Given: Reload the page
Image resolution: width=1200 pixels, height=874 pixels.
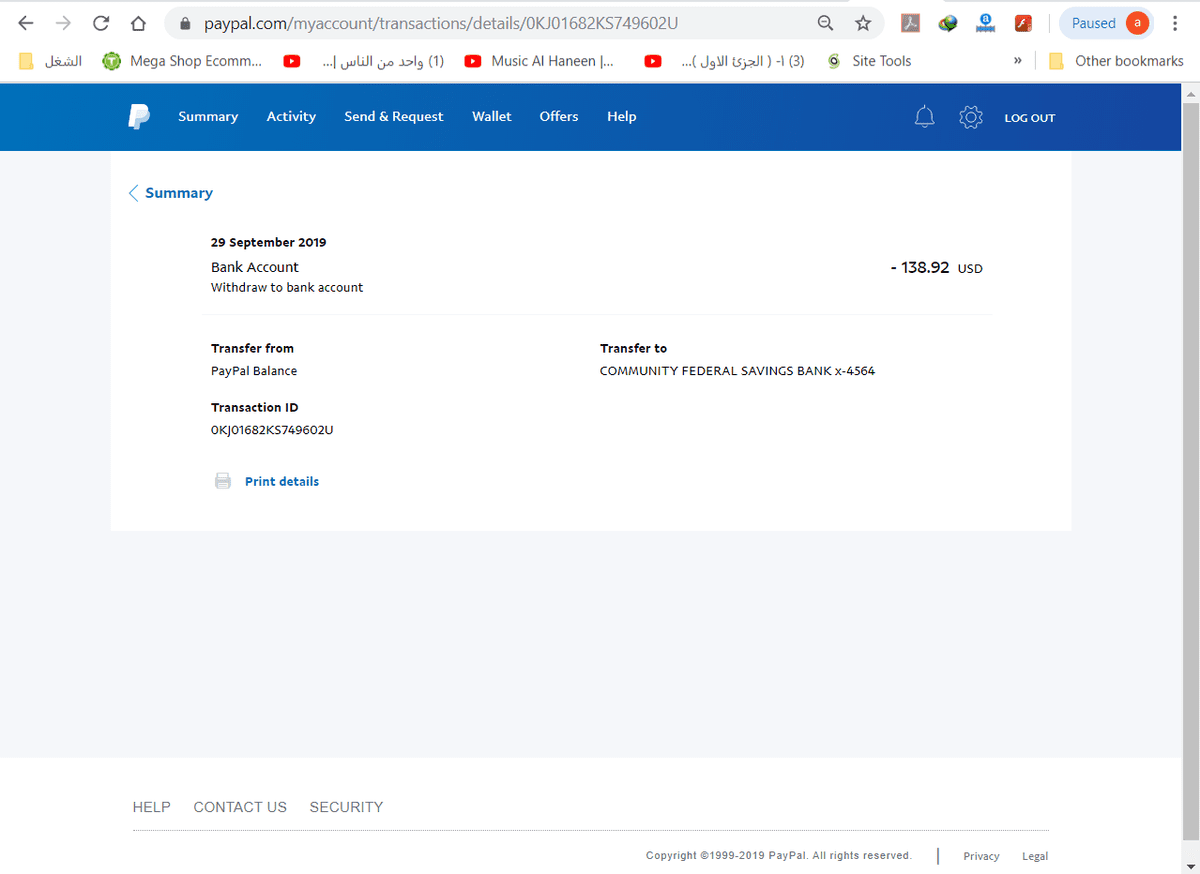Looking at the screenshot, I should (x=101, y=23).
